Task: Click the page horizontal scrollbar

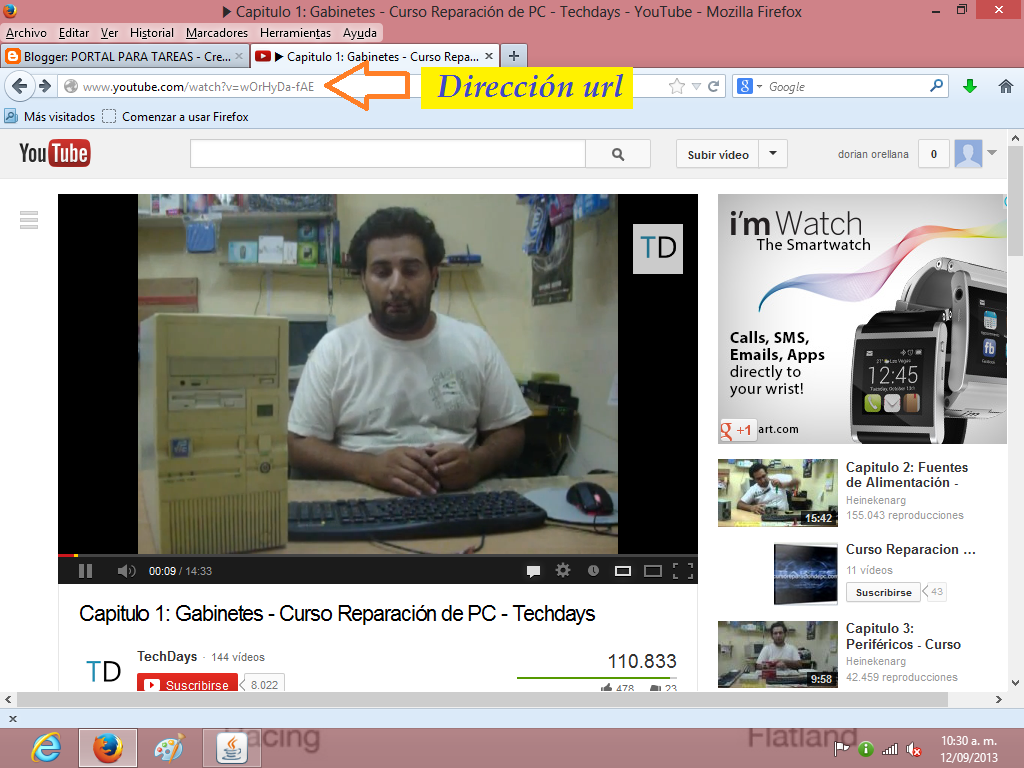Action: coord(482,699)
